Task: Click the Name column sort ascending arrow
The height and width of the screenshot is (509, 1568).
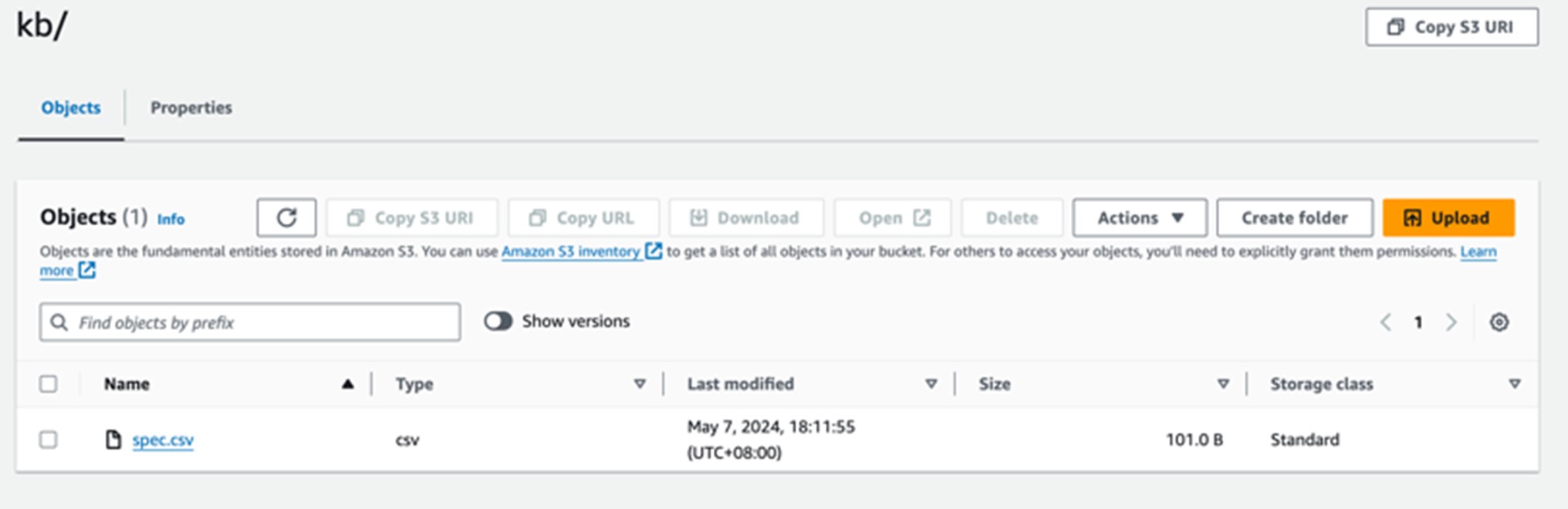Action: click(x=348, y=383)
